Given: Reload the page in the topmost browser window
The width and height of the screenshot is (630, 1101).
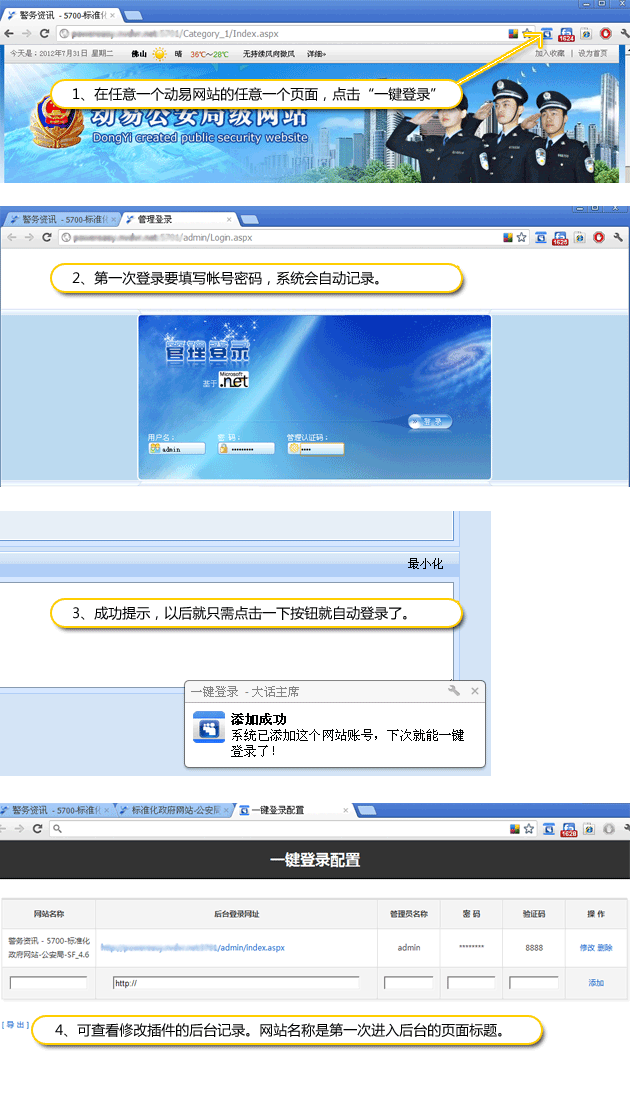Looking at the screenshot, I should point(44,34).
